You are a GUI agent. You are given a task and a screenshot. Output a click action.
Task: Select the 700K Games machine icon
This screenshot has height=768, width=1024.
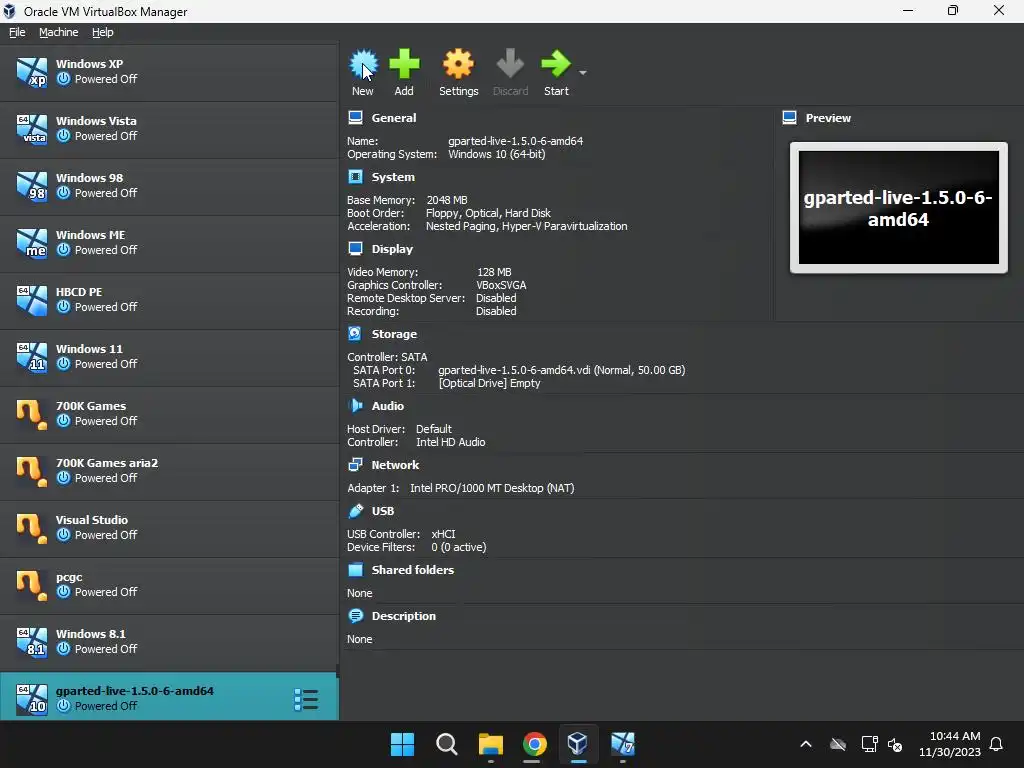tap(31, 414)
